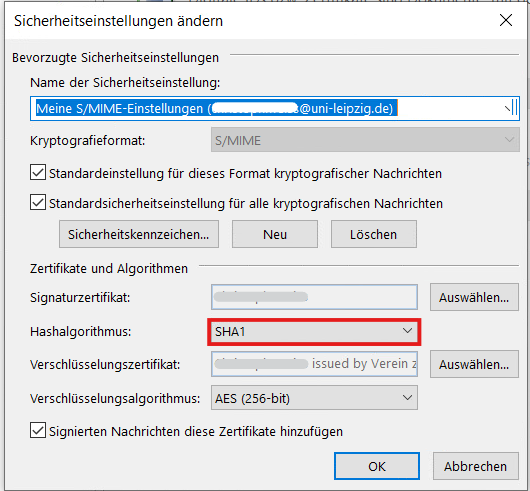The image size is (530, 491).
Task: Click the Sicherheitskennzeichen... button
Action: point(139,234)
